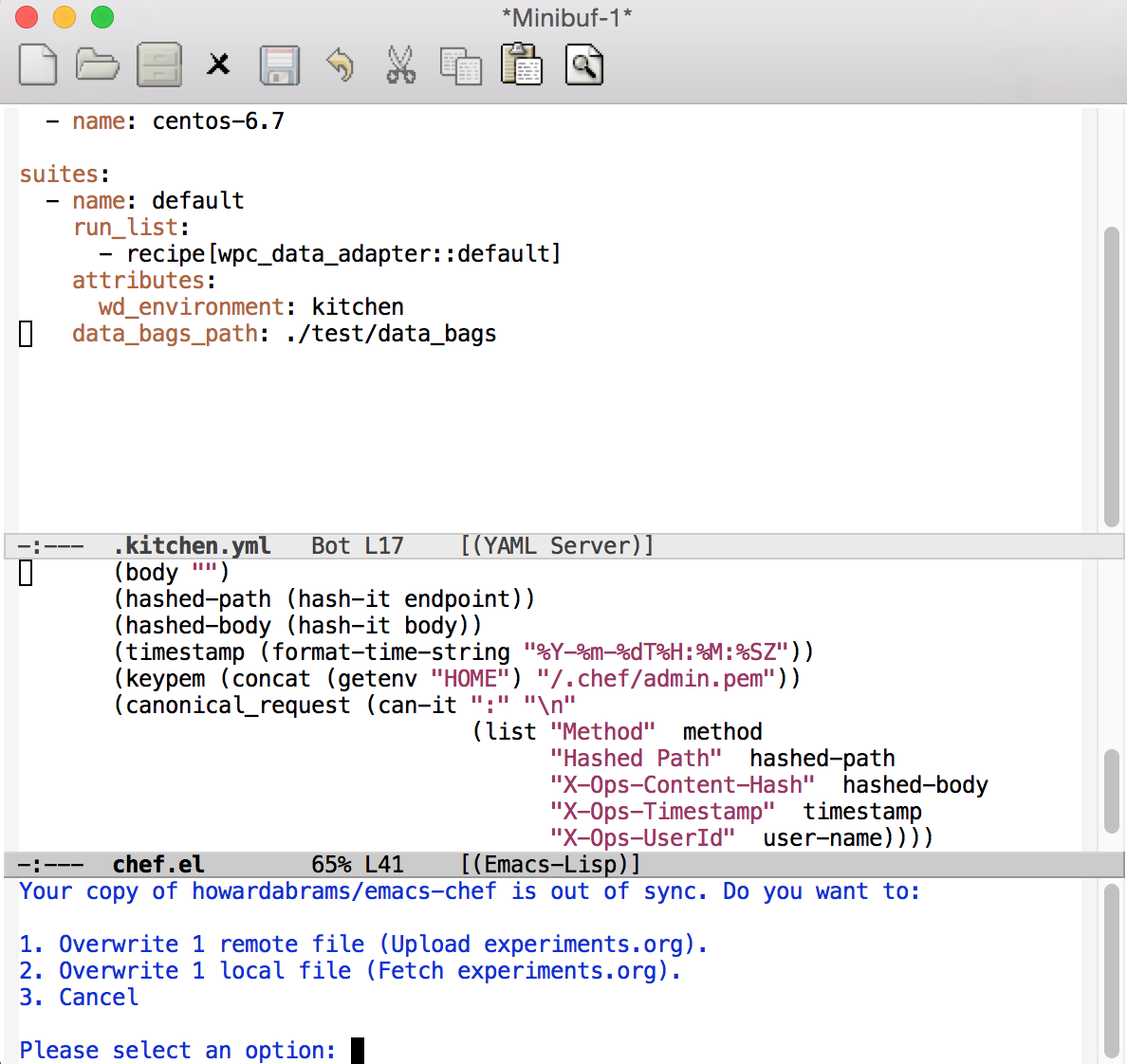Click the "Hashed Path" string
Viewport: 1127px width, 1064px height.
636,759
